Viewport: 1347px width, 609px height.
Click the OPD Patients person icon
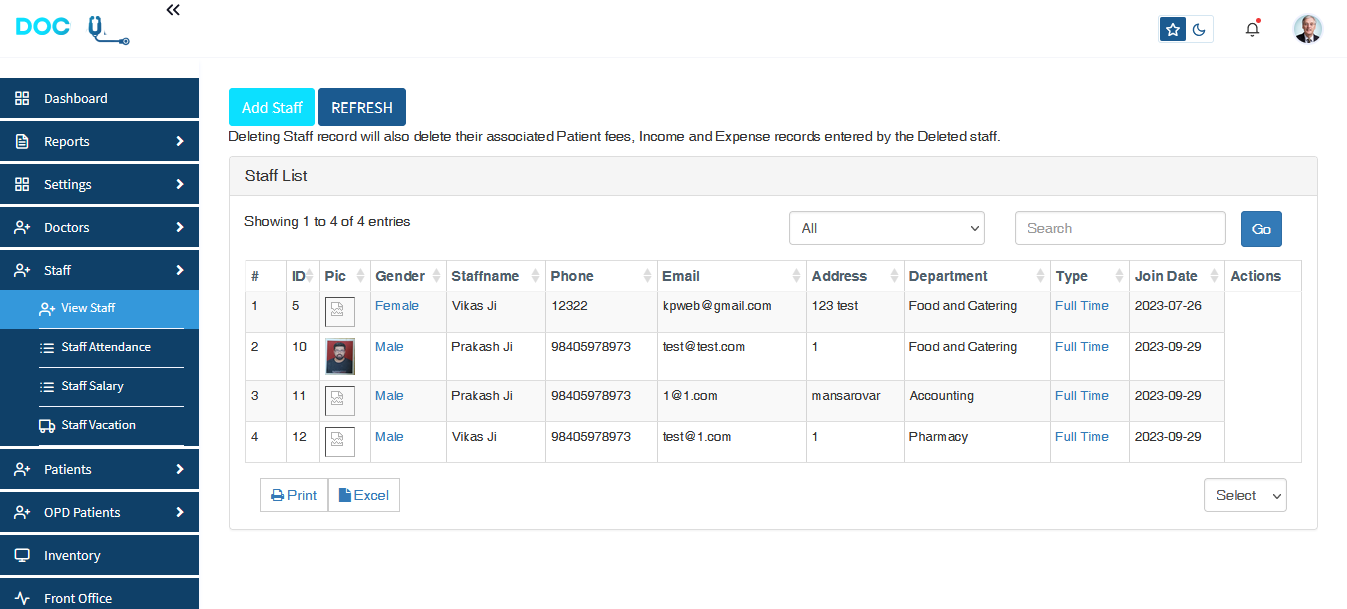point(22,513)
